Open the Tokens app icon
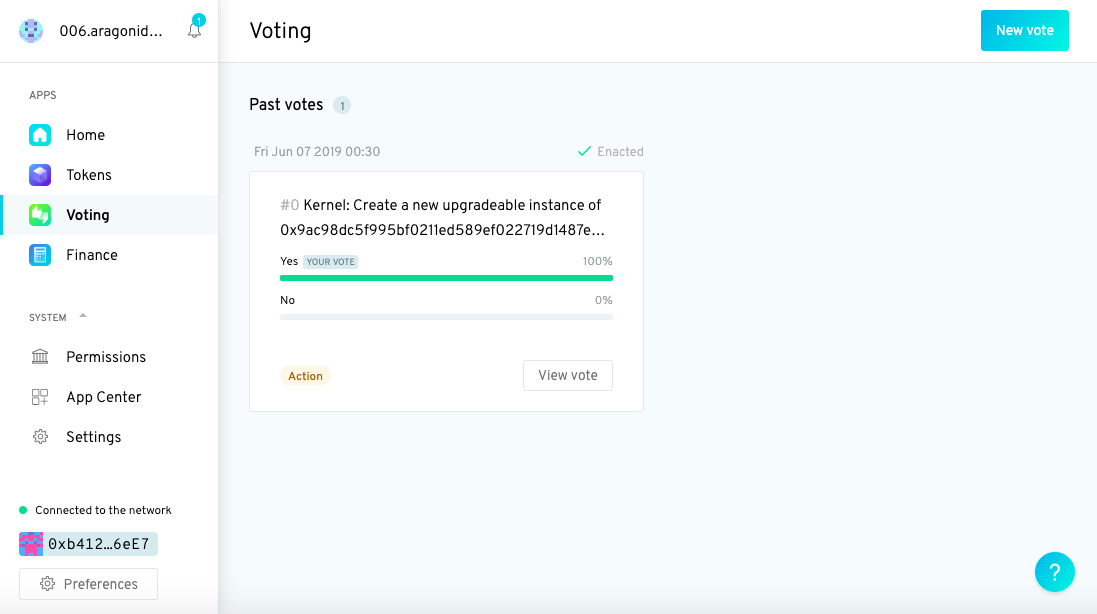The height and width of the screenshot is (614, 1097). [x=40, y=175]
